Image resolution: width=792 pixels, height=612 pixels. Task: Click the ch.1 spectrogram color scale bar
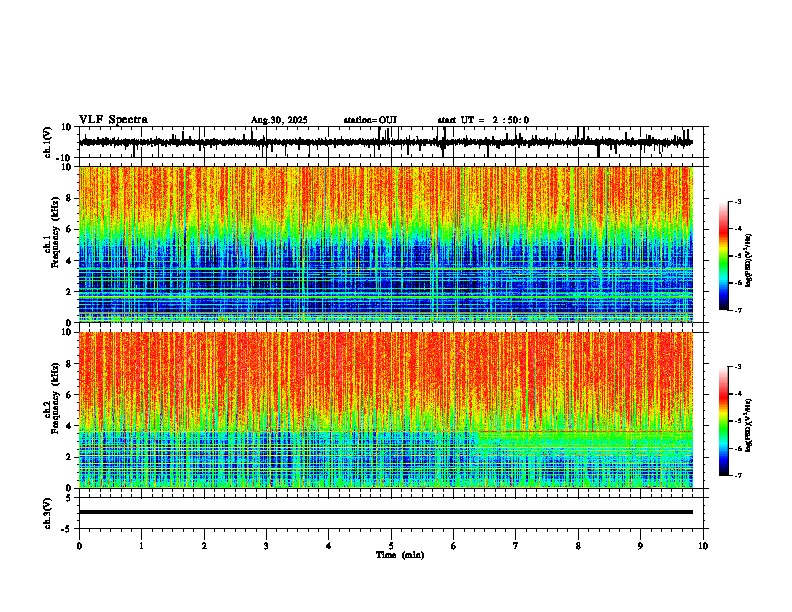pos(724,256)
